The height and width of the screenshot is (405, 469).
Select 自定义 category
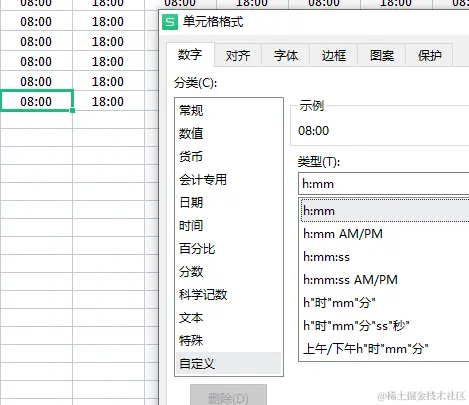click(228, 363)
